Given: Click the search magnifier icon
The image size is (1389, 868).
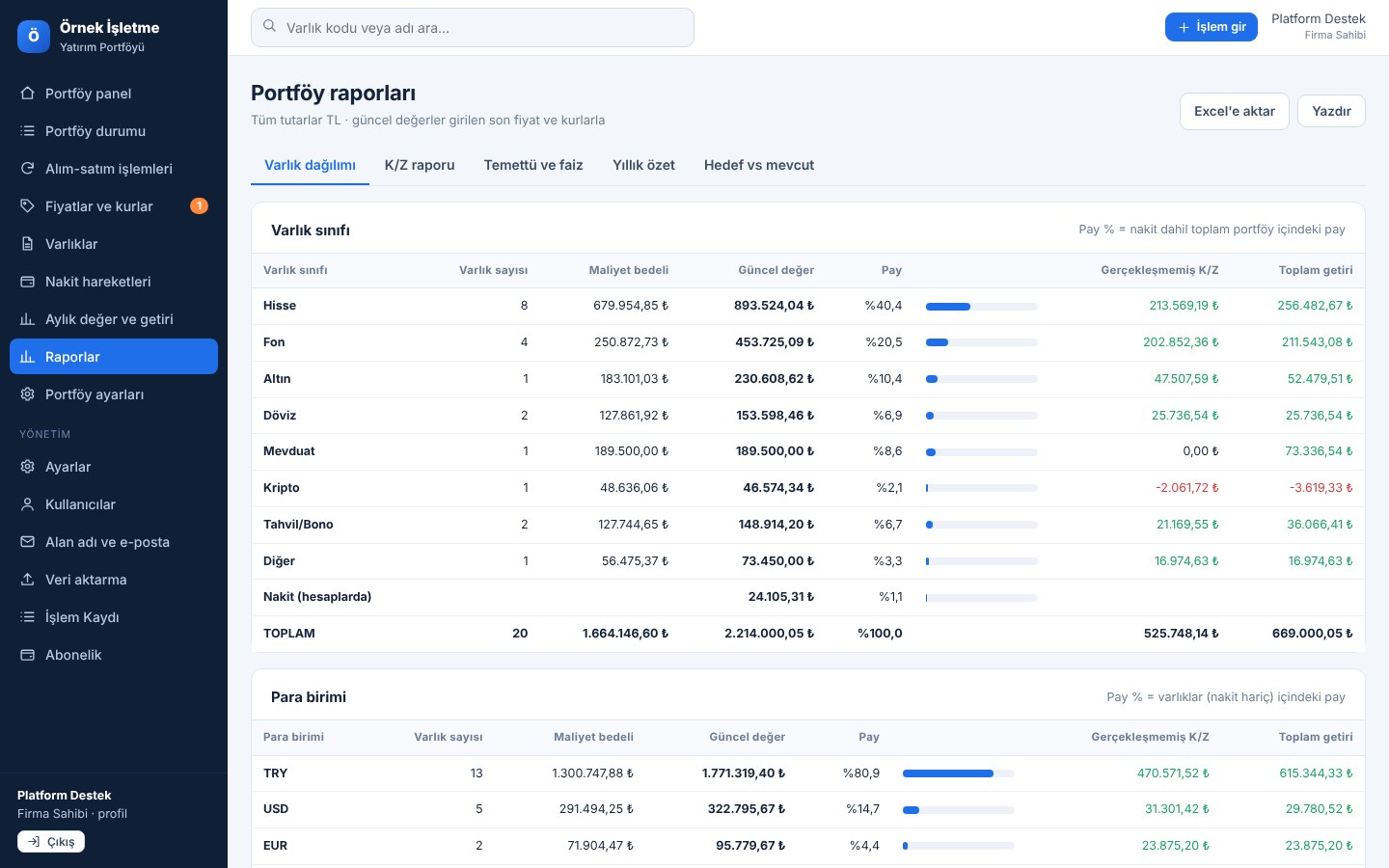Looking at the screenshot, I should tap(270, 27).
